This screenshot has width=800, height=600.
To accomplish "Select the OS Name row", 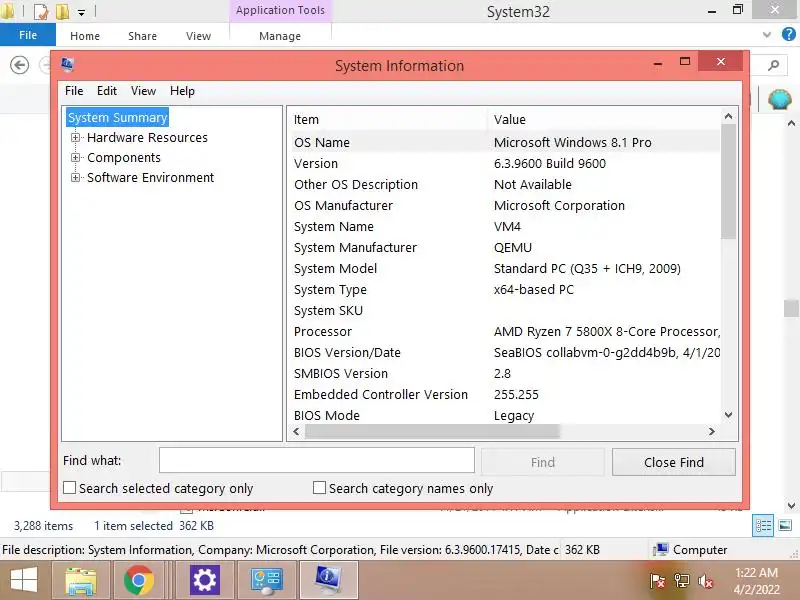I will click(505, 142).
